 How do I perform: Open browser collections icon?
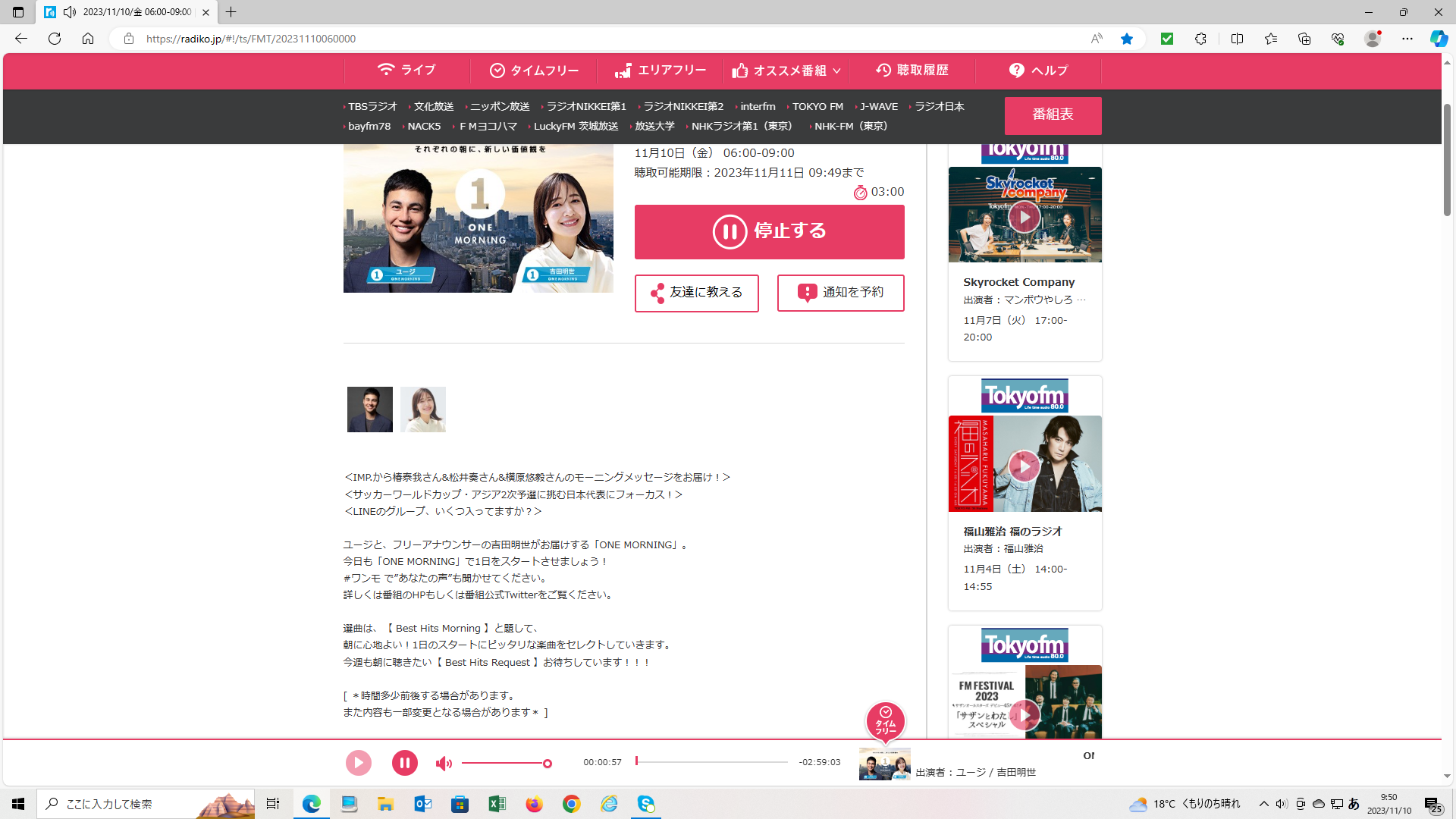click(x=1304, y=39)
